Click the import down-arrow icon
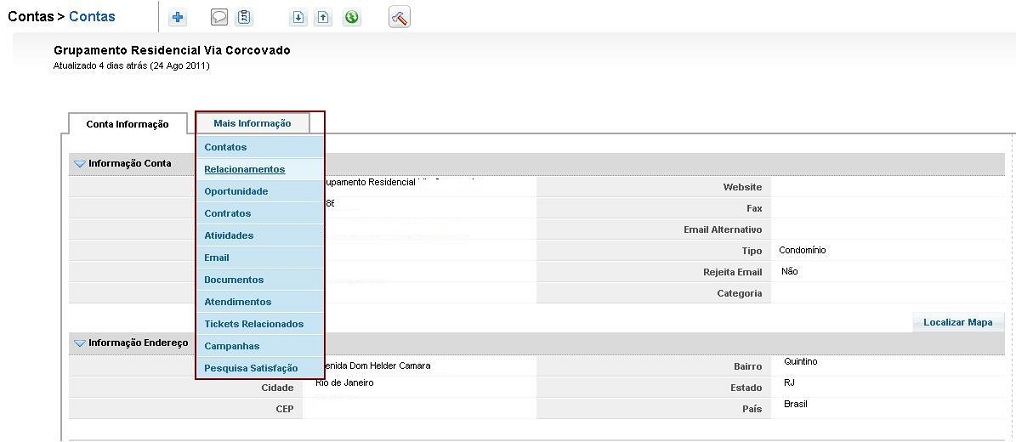The image size is (1016, 442). click(297, 17)
